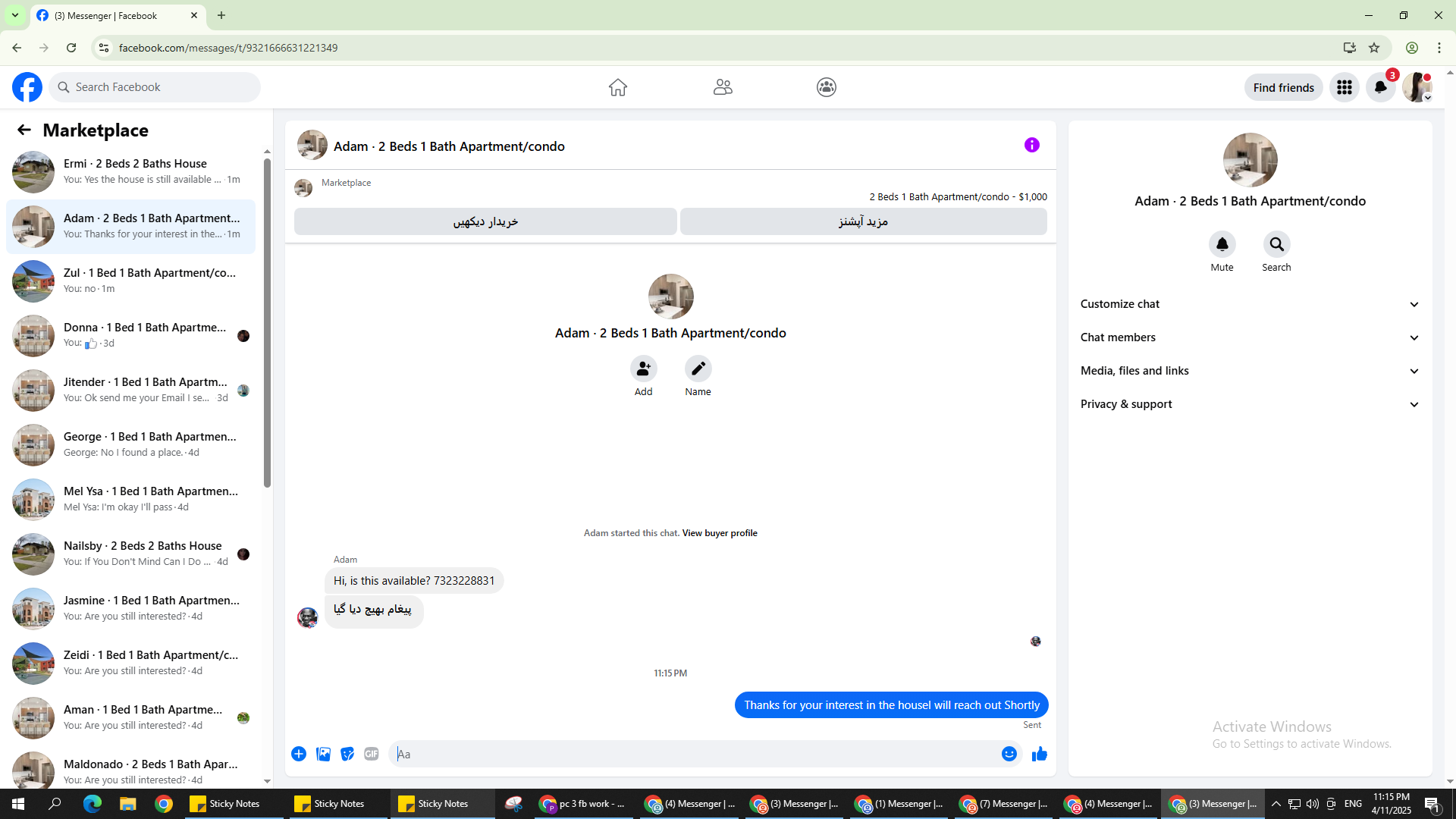This screenshot has height=819, width=1456.
Task: Open Mel Ysa 1 Bed 1 Bath chat
Action: tap(130, 499)
